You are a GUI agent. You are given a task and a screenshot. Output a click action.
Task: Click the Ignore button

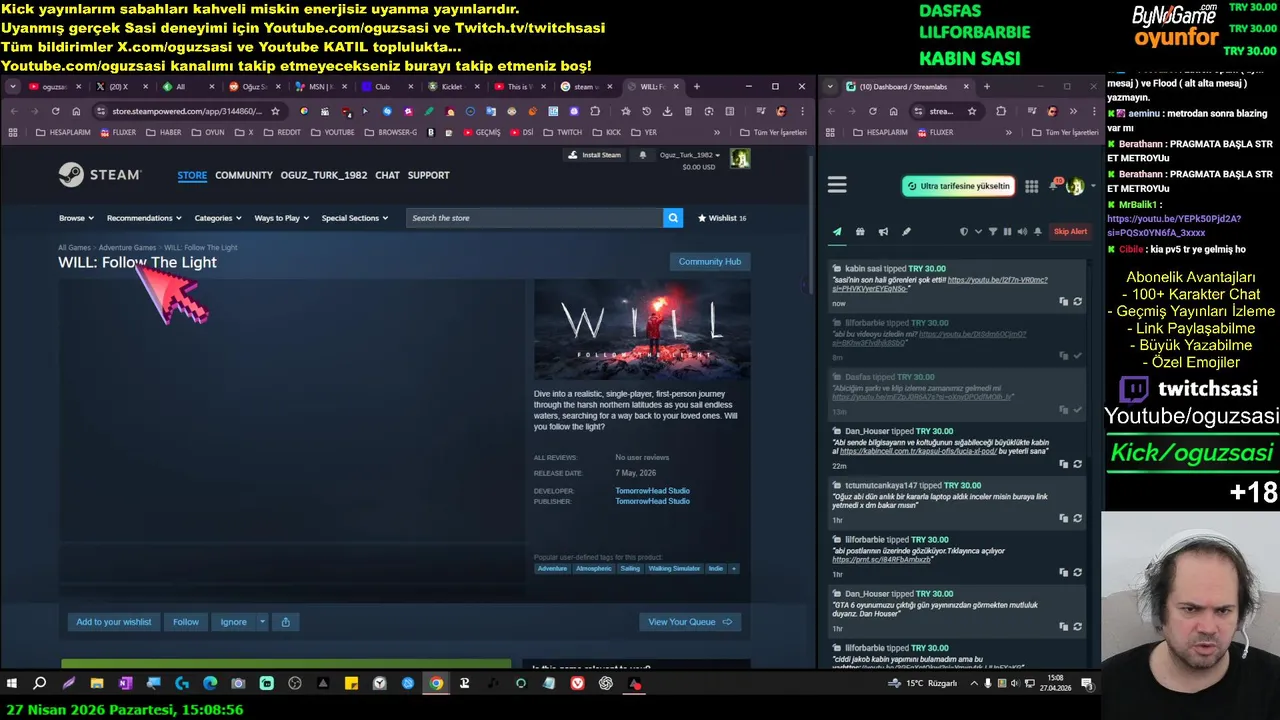pyautogui.click(x=233, y=622)
